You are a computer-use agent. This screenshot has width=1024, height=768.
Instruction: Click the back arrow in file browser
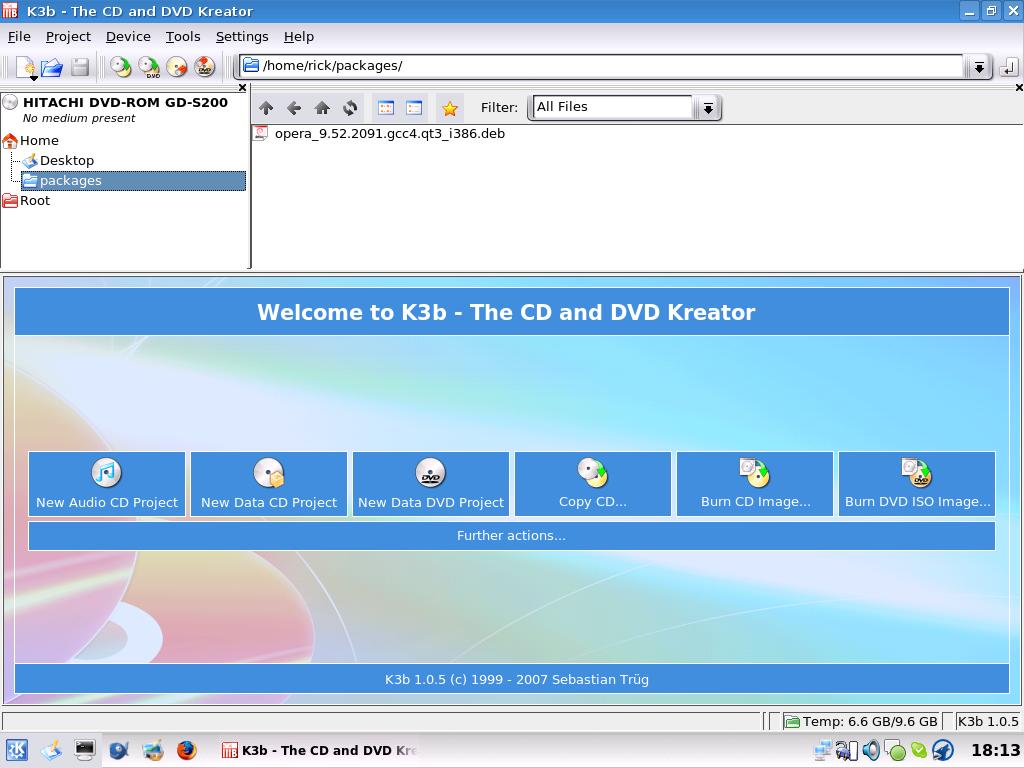(294, 108)
